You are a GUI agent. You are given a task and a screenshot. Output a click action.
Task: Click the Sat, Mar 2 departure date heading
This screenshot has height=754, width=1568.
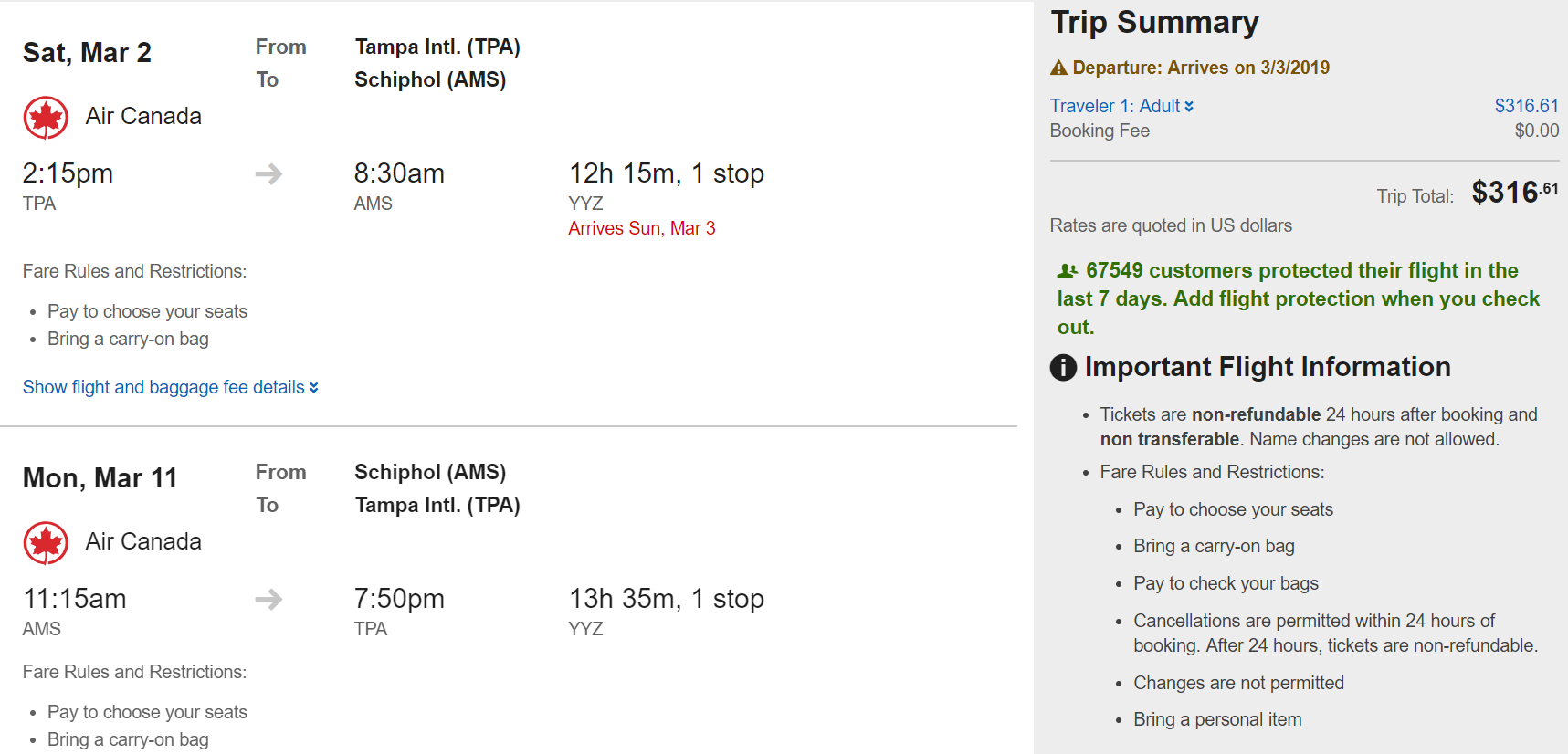click(87, 53)
